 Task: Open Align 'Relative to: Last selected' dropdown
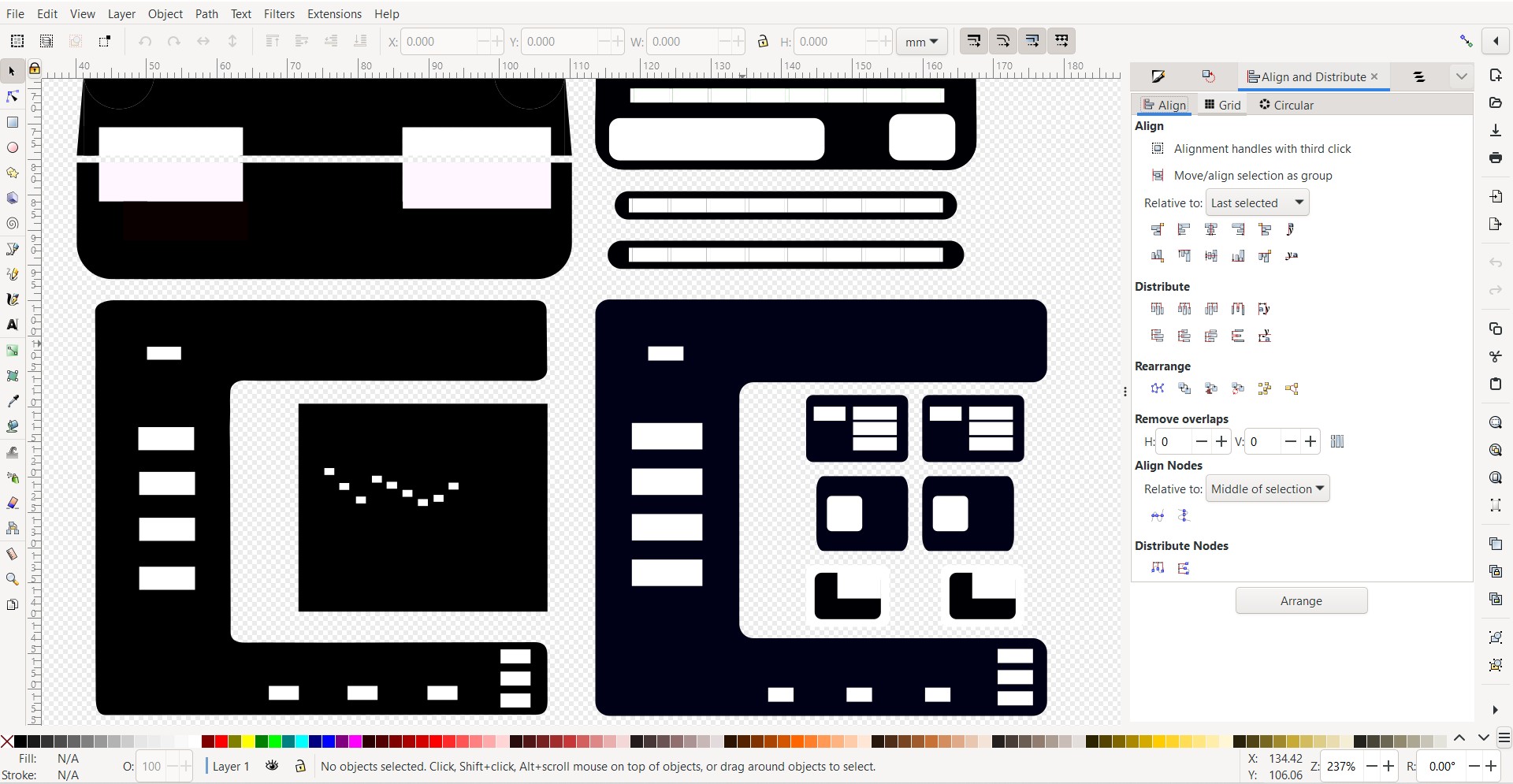(x=1257, y=203)
